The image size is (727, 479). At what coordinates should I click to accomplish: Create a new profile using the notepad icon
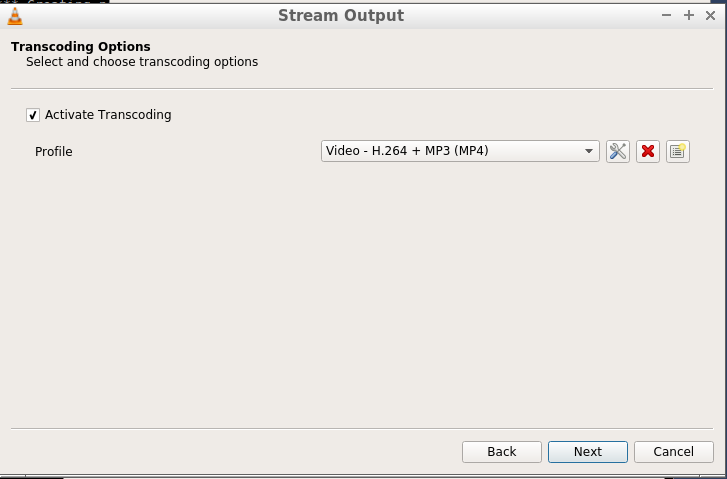(x=678, y=151)
